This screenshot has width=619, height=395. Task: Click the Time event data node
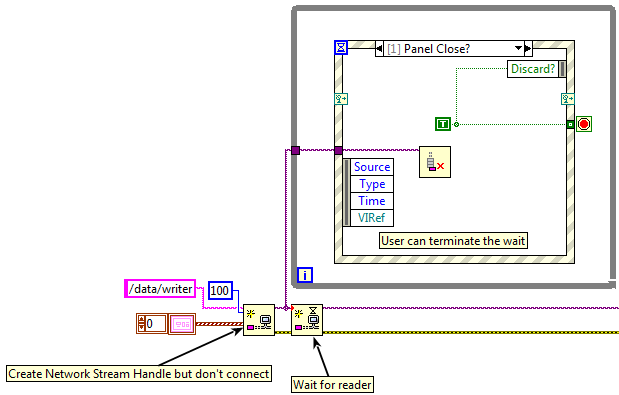click(x=372, y=201)
